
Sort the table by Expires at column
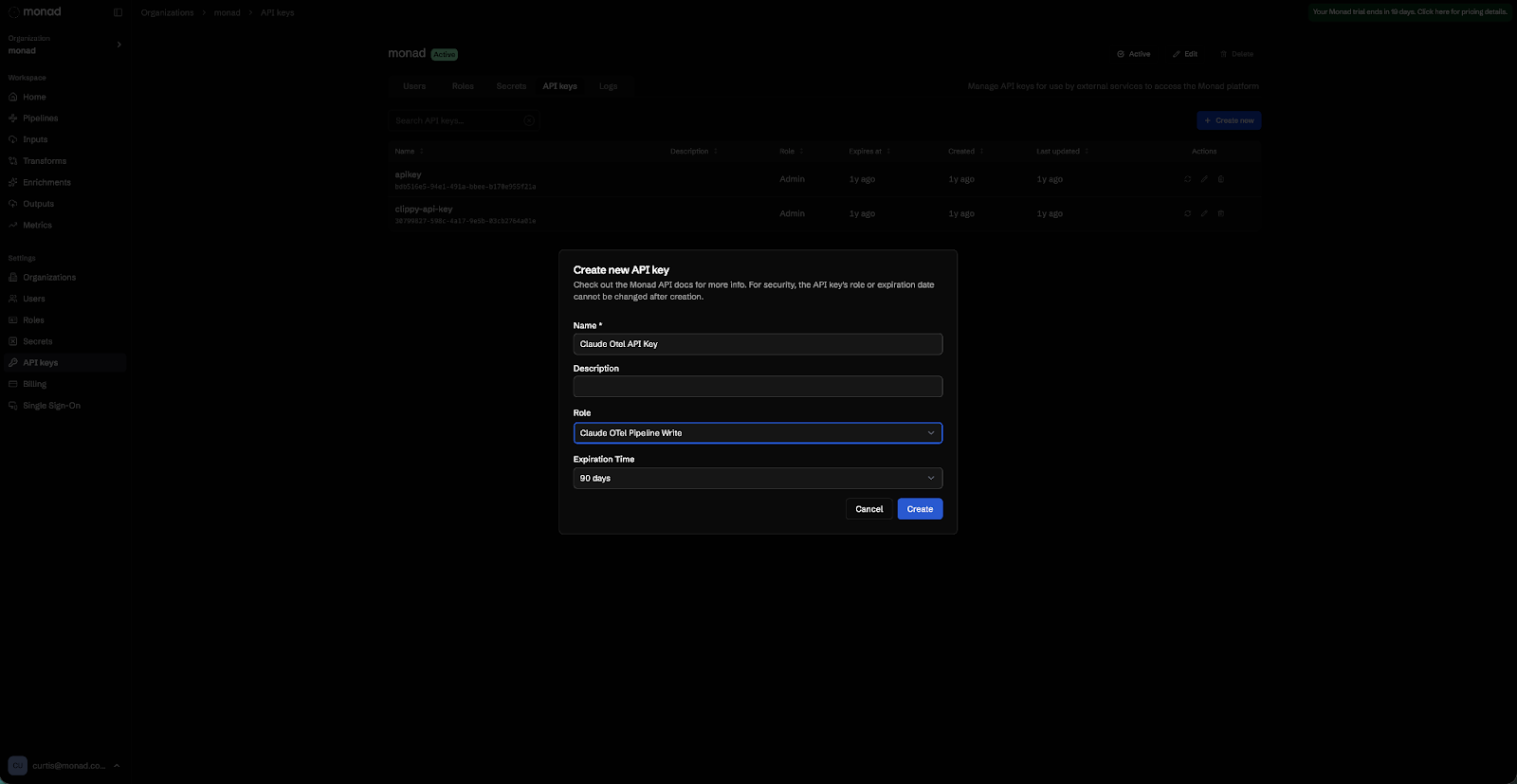click(869, 152)
